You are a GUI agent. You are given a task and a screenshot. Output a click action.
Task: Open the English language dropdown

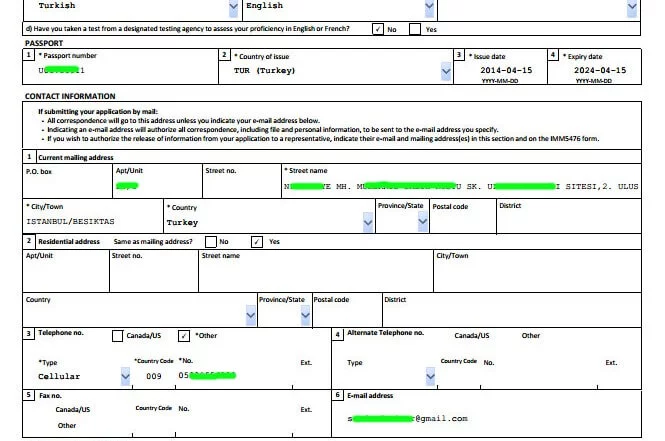click(429, 7)
